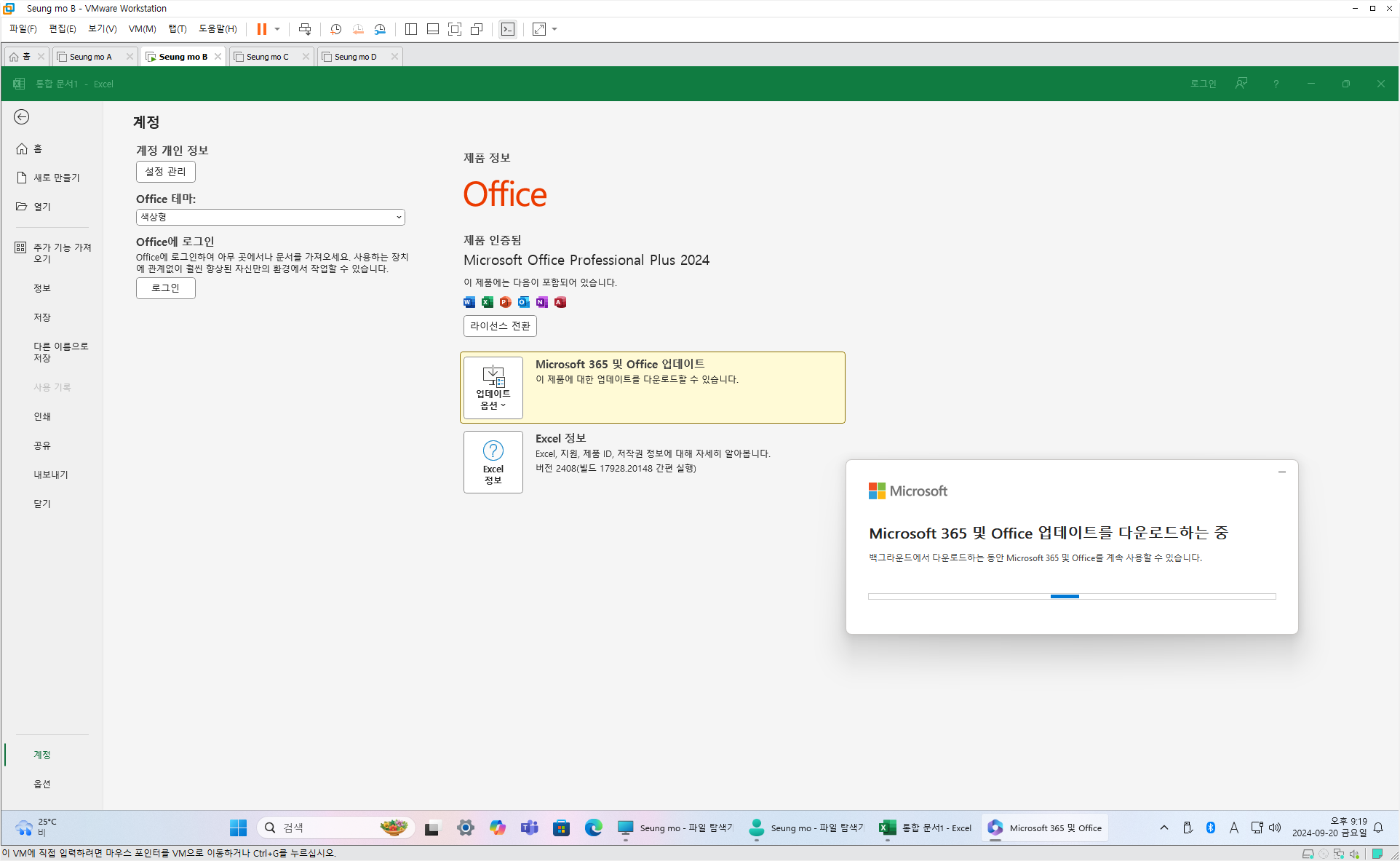Show hidden system tray icons chevron
The width and height of the screenshot is (1400, 861).
pos(1164,828)
